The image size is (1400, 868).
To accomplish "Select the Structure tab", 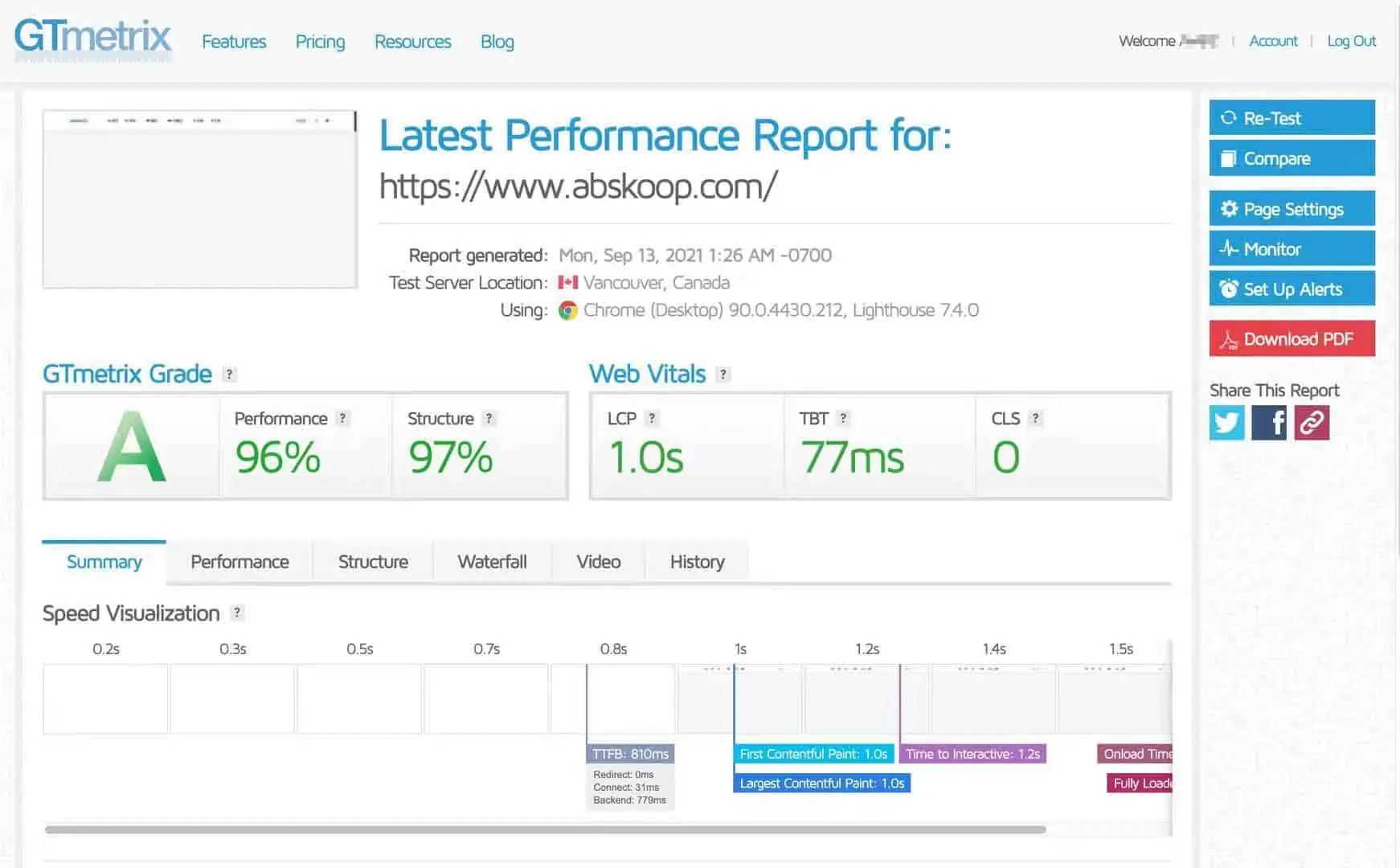I will coord(373,562).
